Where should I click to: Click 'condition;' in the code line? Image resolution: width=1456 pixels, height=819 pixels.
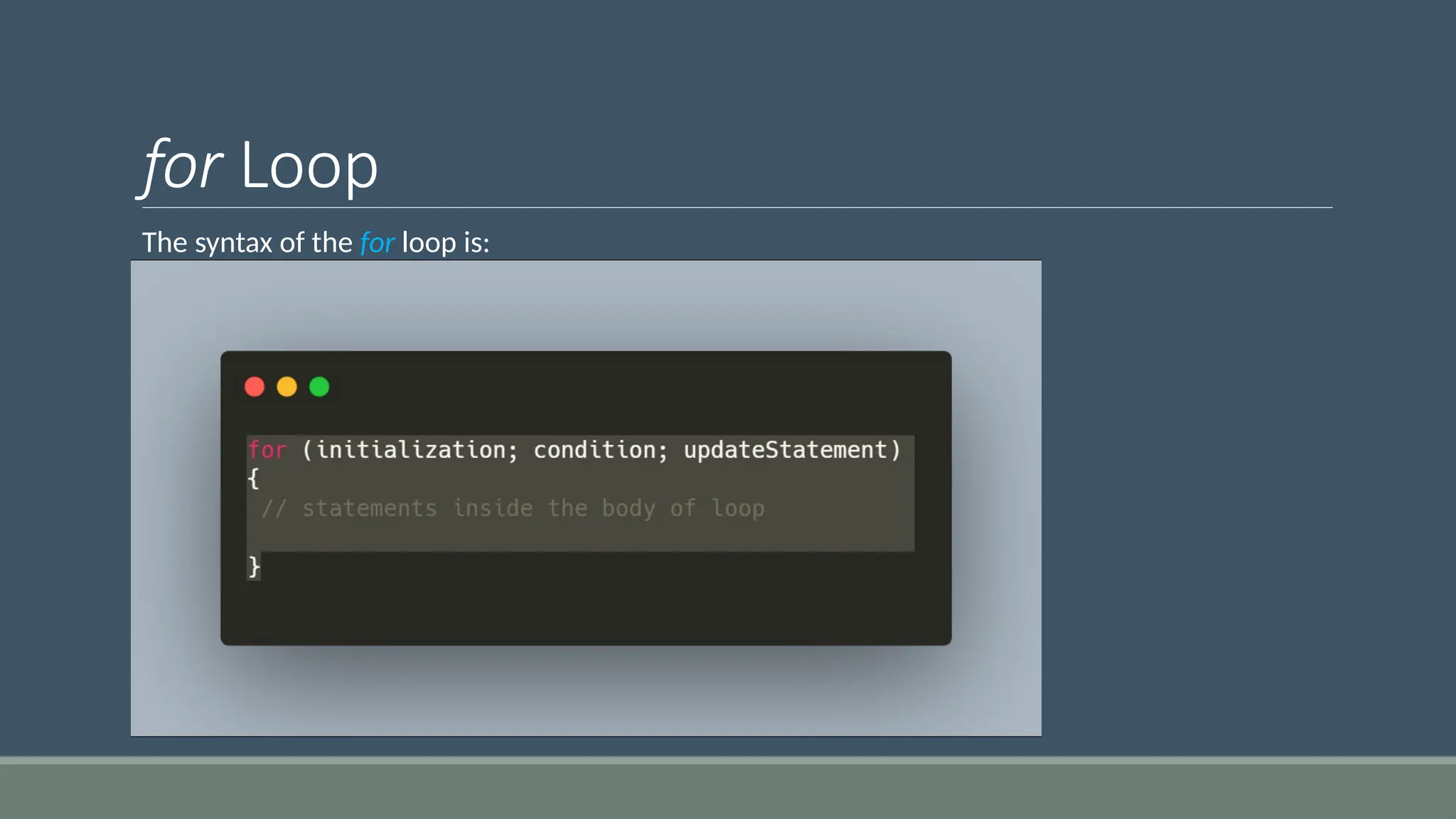tap(601, 450)
